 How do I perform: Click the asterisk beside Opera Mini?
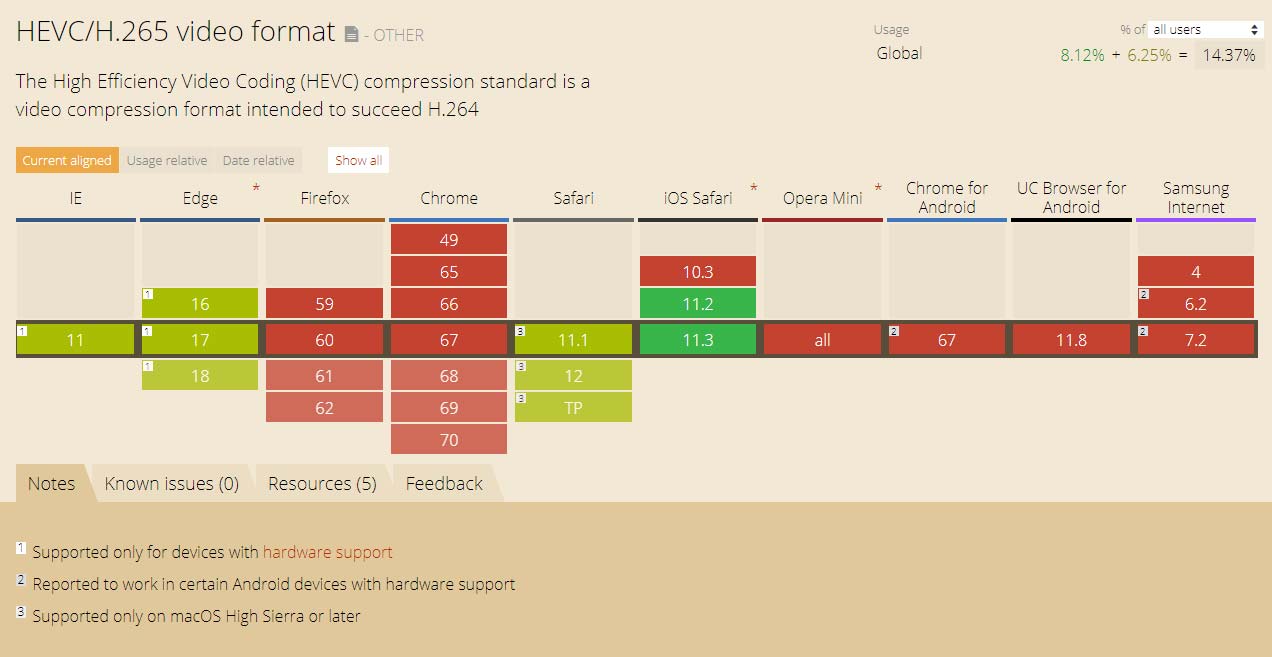point(877,188)
